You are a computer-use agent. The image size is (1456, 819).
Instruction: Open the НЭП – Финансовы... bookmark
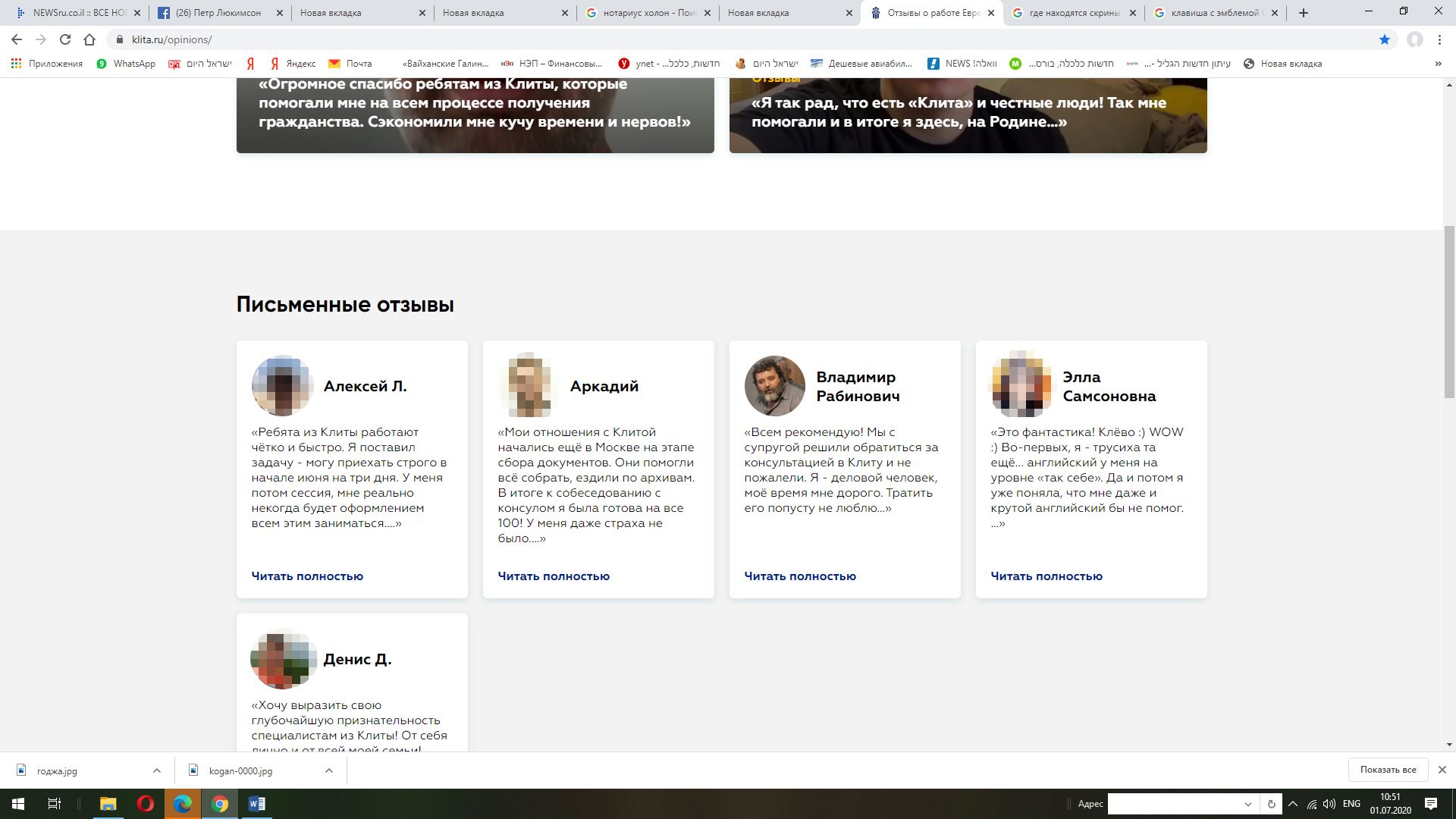click(552, 64)
